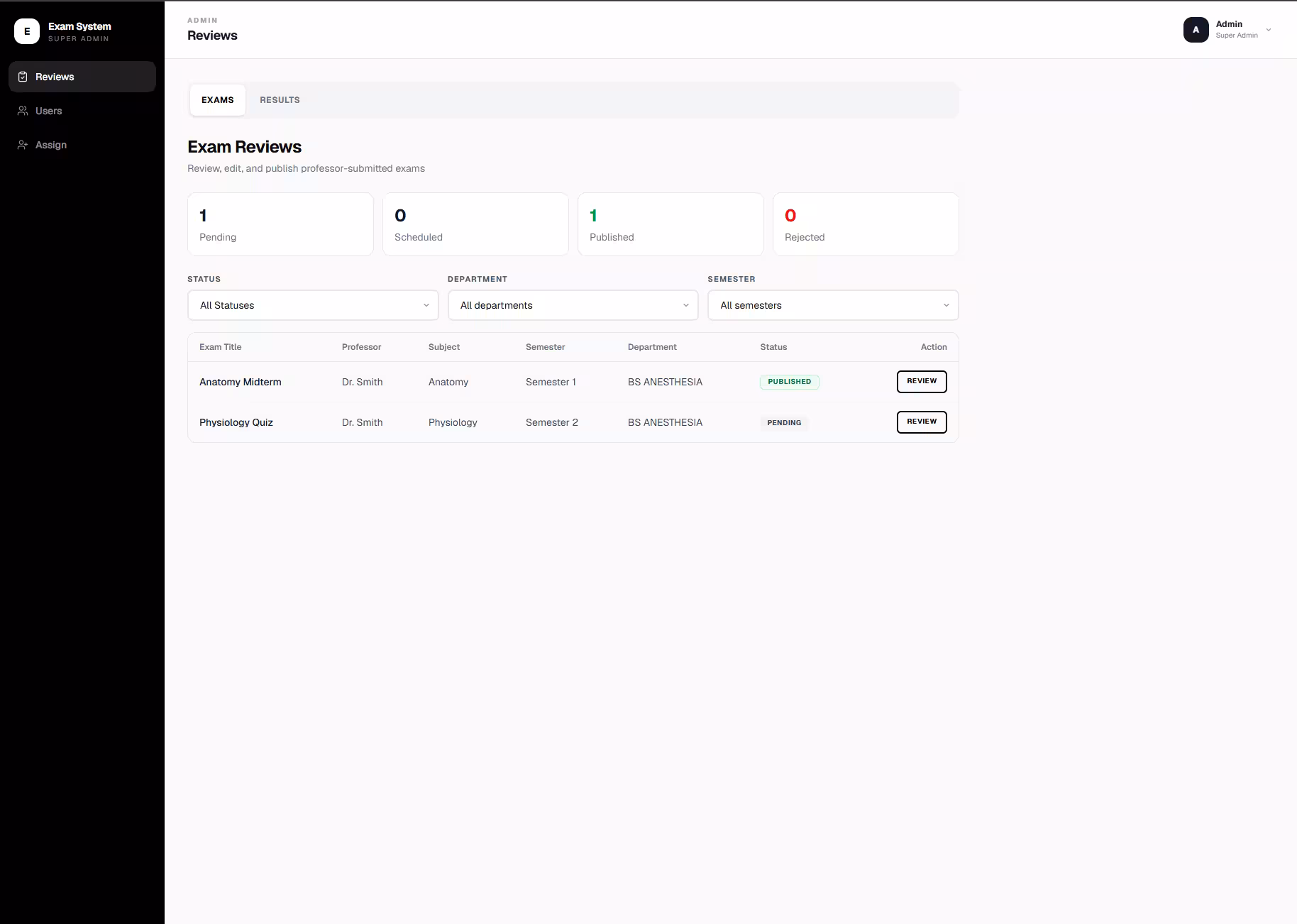The image size is (1297, 924).
Task: Click the Super Admin role label
Action: (x=1237, y=35)
